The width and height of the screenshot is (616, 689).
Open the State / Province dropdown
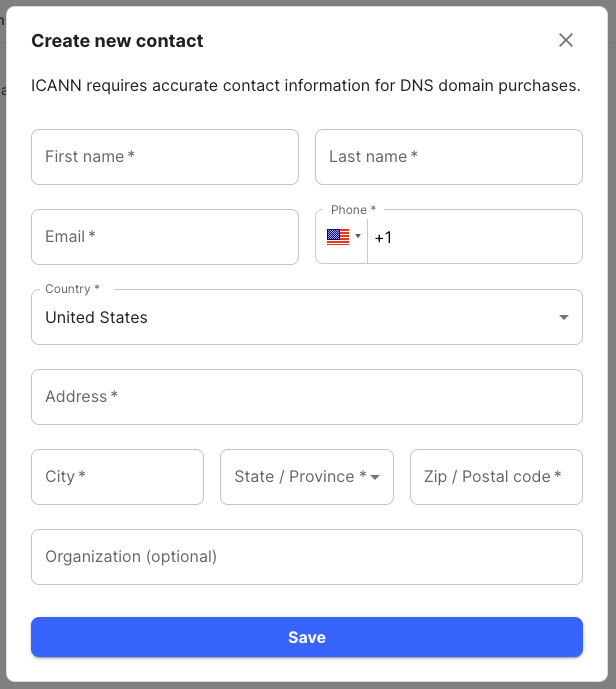298,477
